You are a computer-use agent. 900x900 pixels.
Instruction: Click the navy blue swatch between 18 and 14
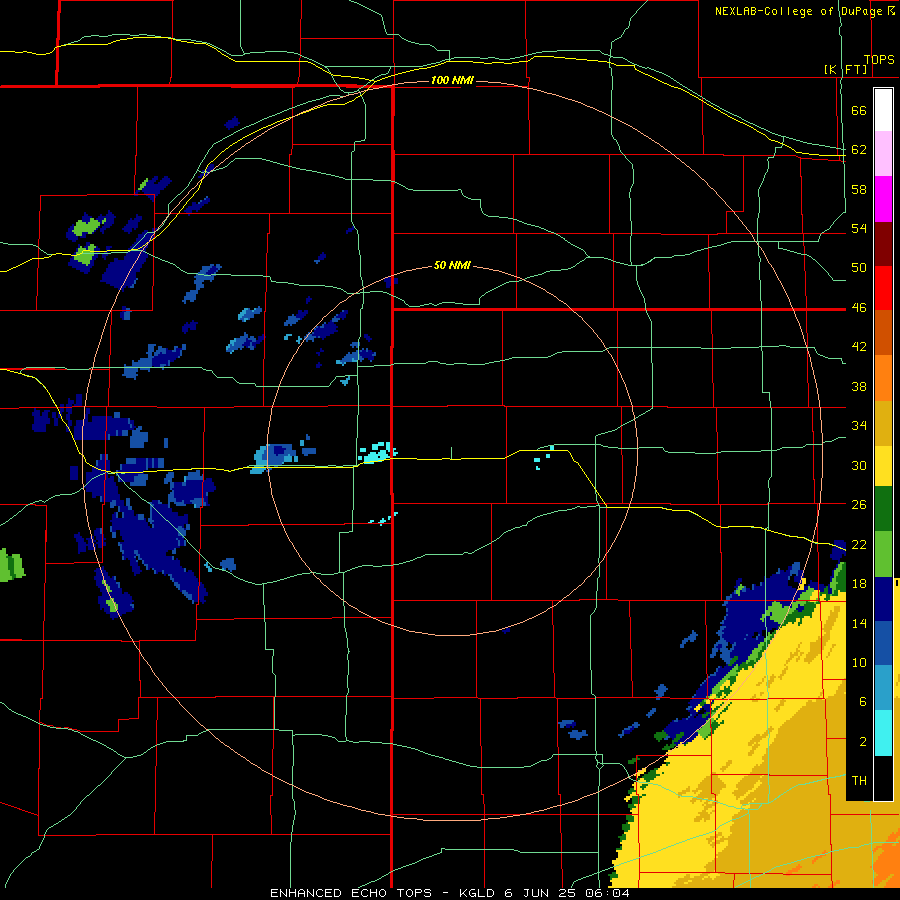[x=883, y=599]
